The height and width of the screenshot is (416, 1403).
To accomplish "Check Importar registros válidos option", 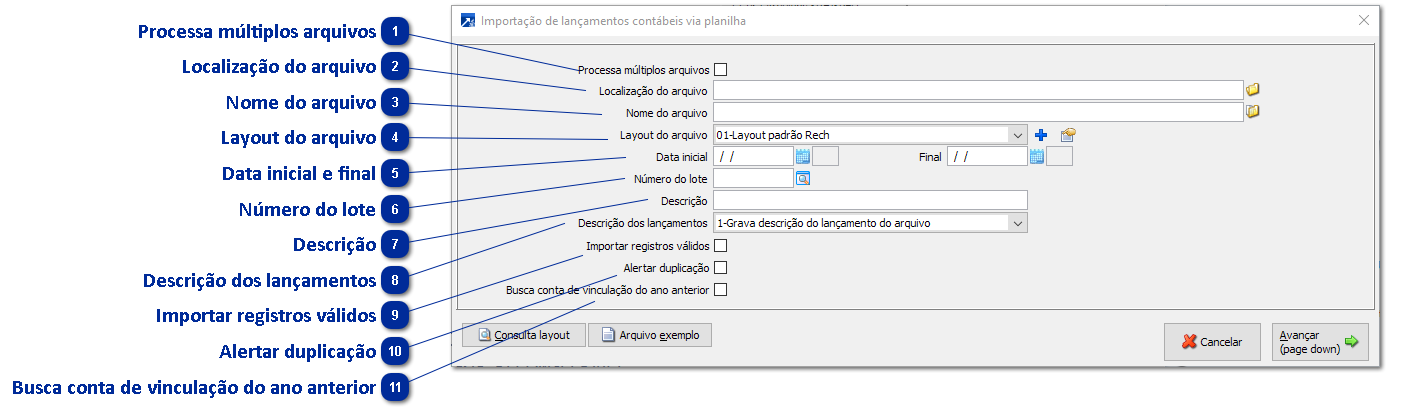I will pyautogui.click(x=720, y=245).
